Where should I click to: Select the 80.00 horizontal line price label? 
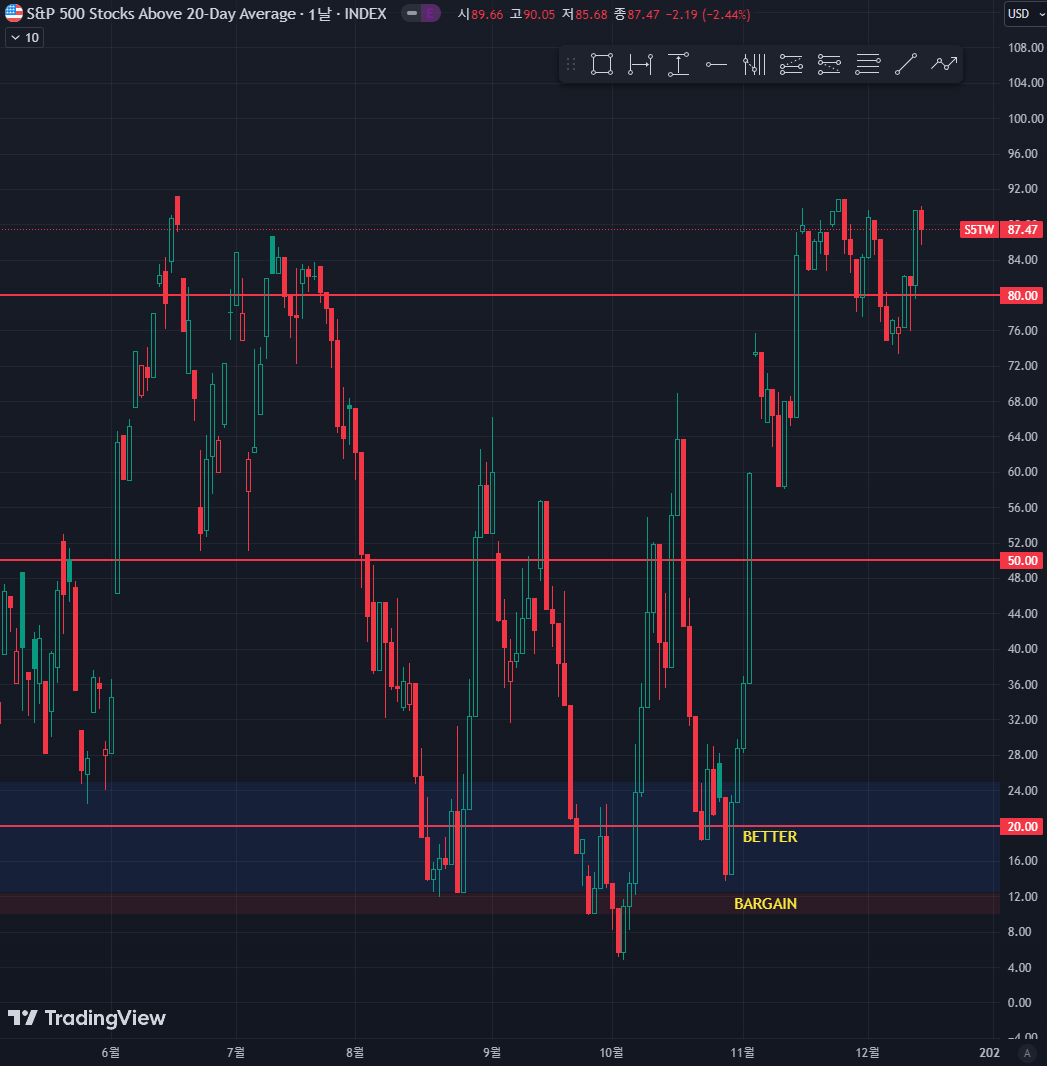[x=1022, y=296]
